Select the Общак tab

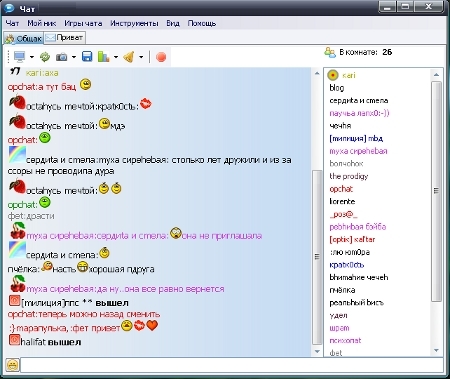pyautogui.click(x=23, y=39)
